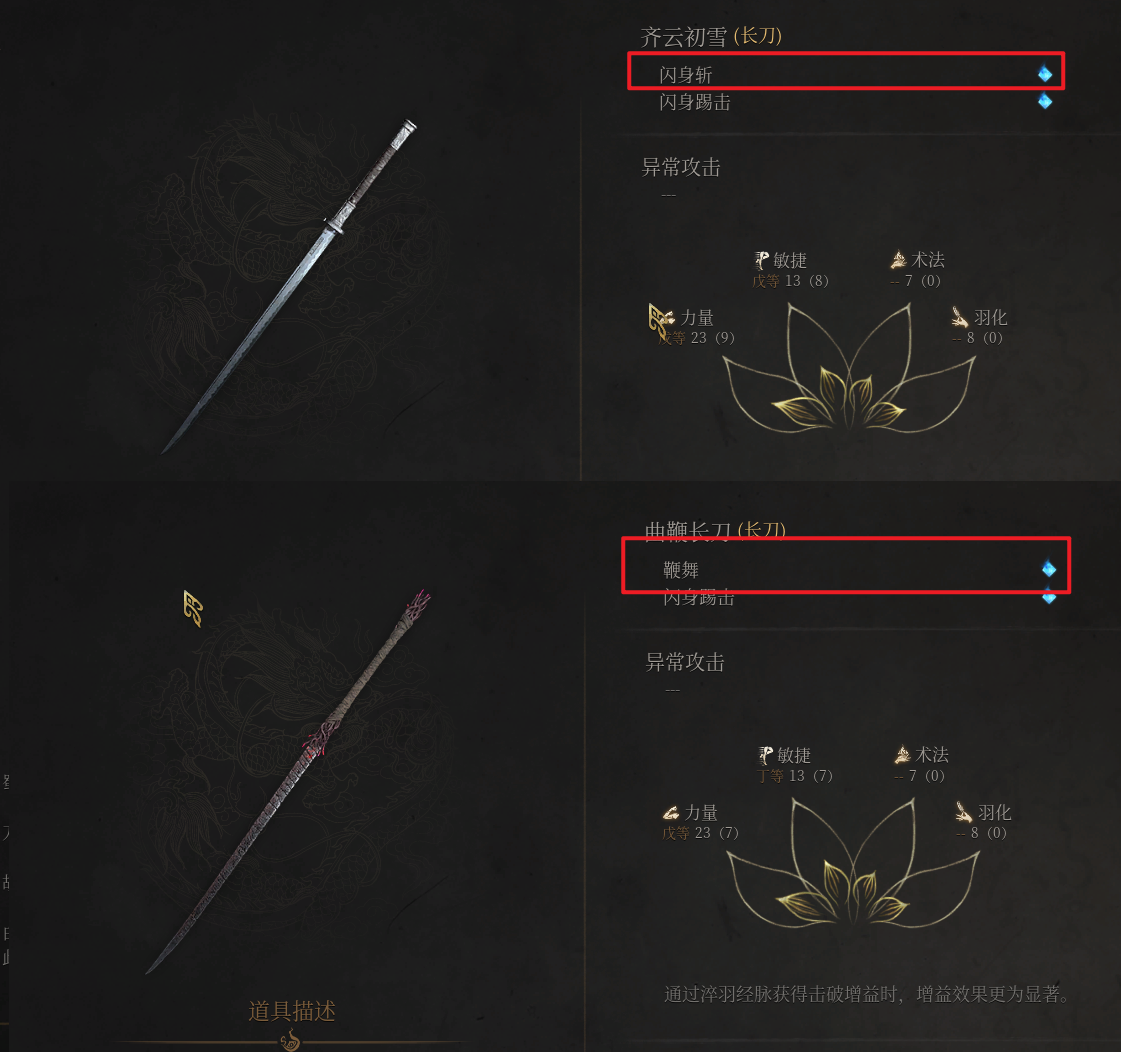The height and width of the screenshot is (1052, 1121).
Task: Click the upper golden lotus diagram
Action: point(849,368)
